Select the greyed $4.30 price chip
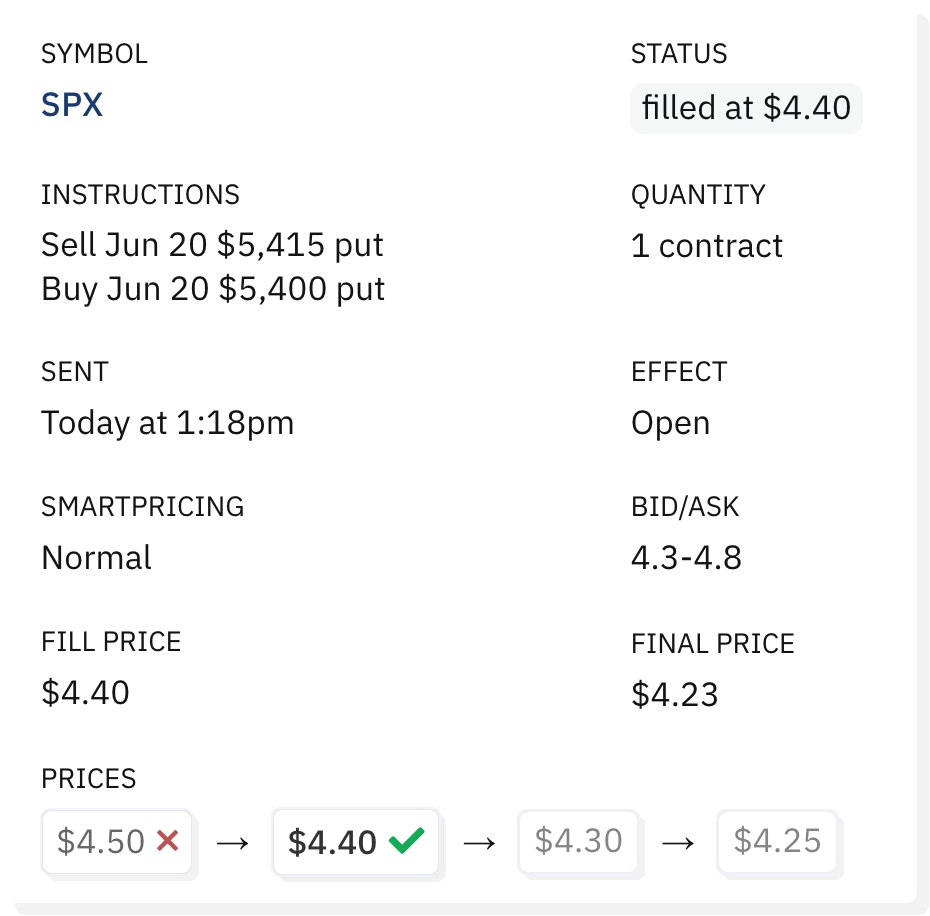930x916 pixels. tap(579, 840)
